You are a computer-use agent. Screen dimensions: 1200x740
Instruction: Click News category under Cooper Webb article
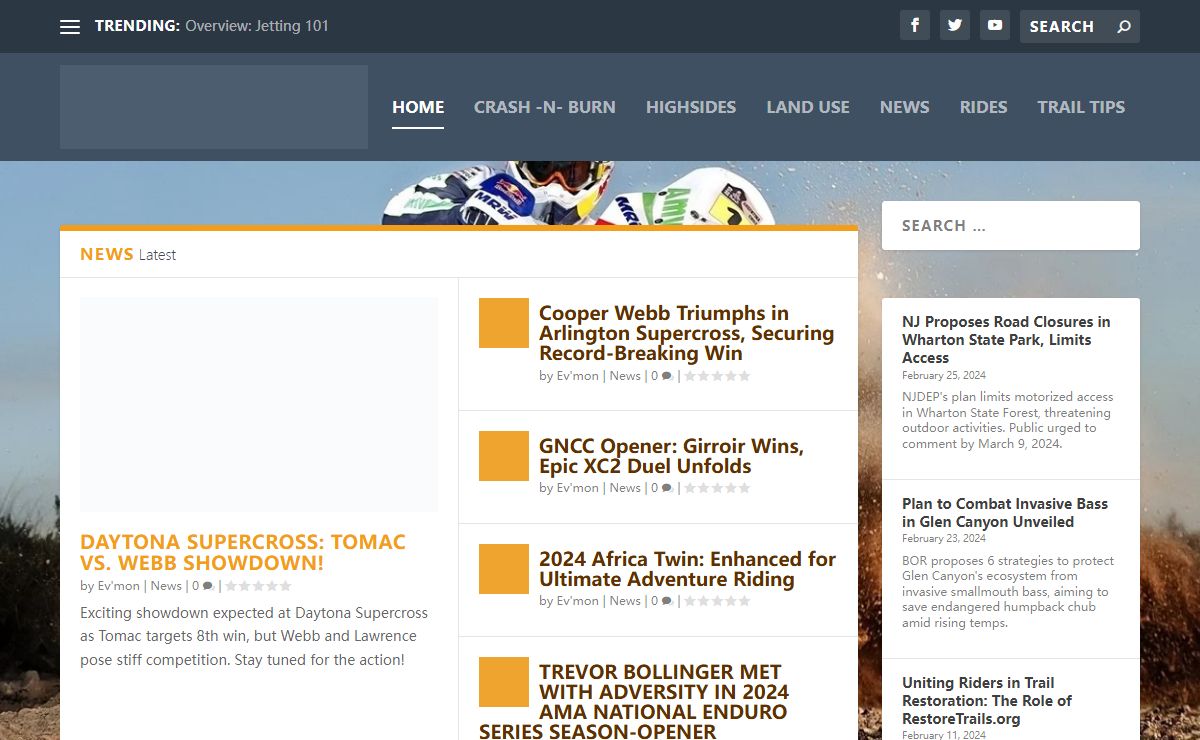pyautogui.click(x=625, y=376)
